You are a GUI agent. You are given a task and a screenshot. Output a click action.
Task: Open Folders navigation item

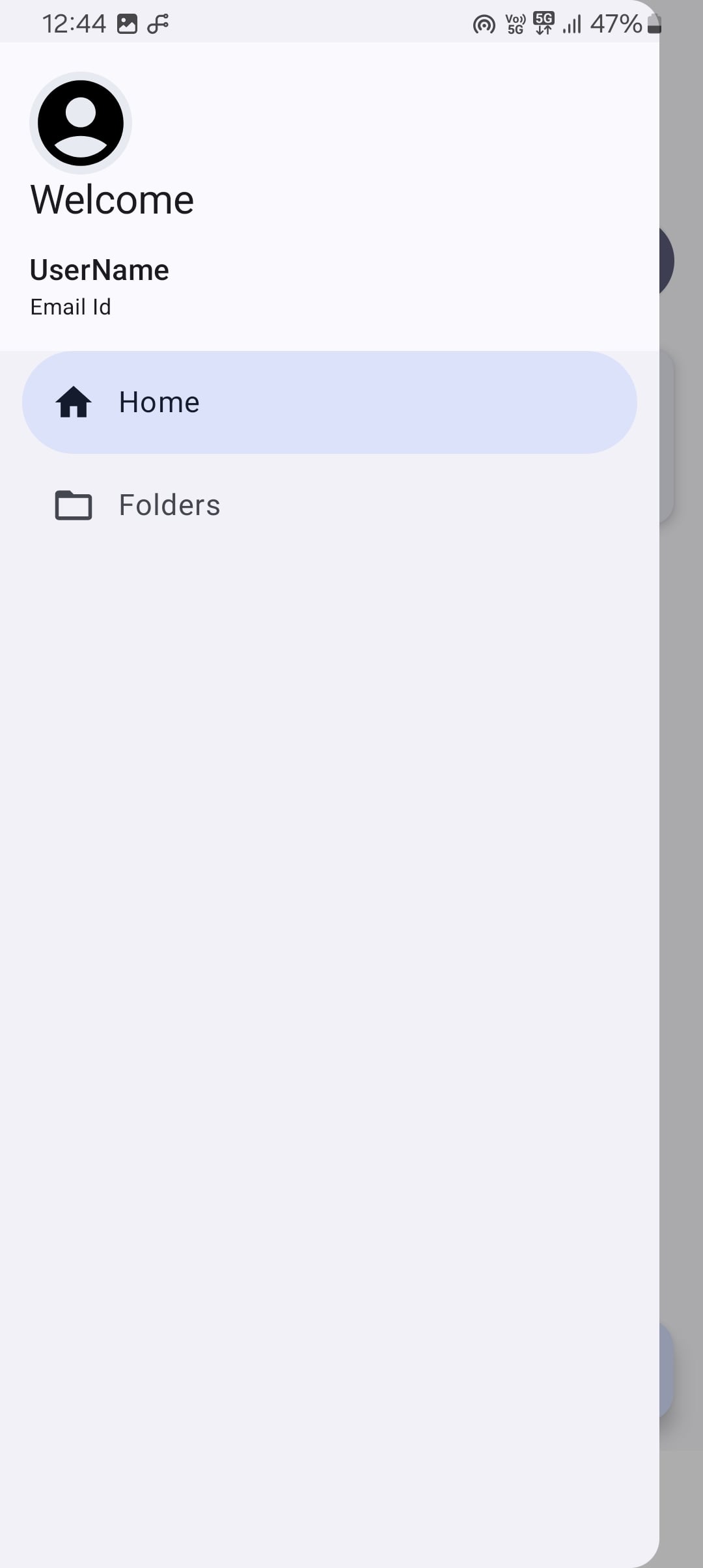pos(329,505)
